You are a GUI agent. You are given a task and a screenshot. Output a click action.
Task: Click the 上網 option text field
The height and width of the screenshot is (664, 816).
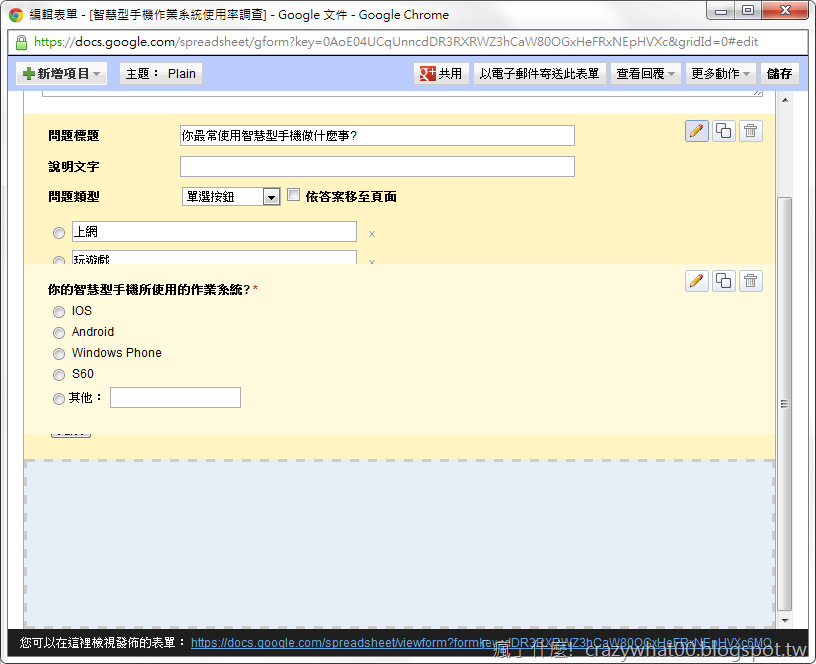coord(214,232)
